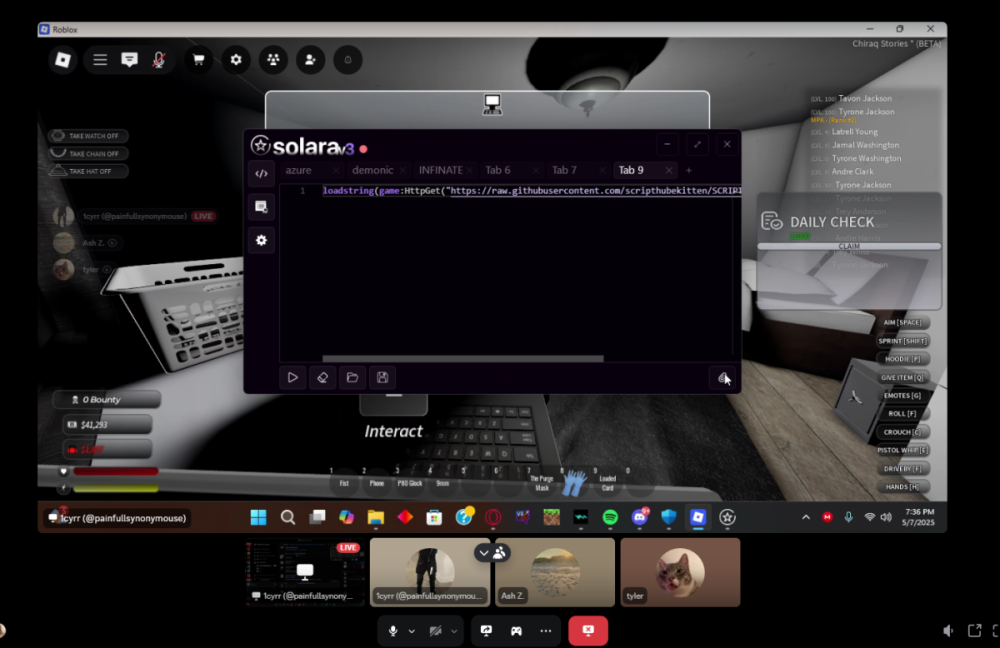Open the in-game shop cart icon
This screenshot has height=648, width=1000.
pos(199,60)
